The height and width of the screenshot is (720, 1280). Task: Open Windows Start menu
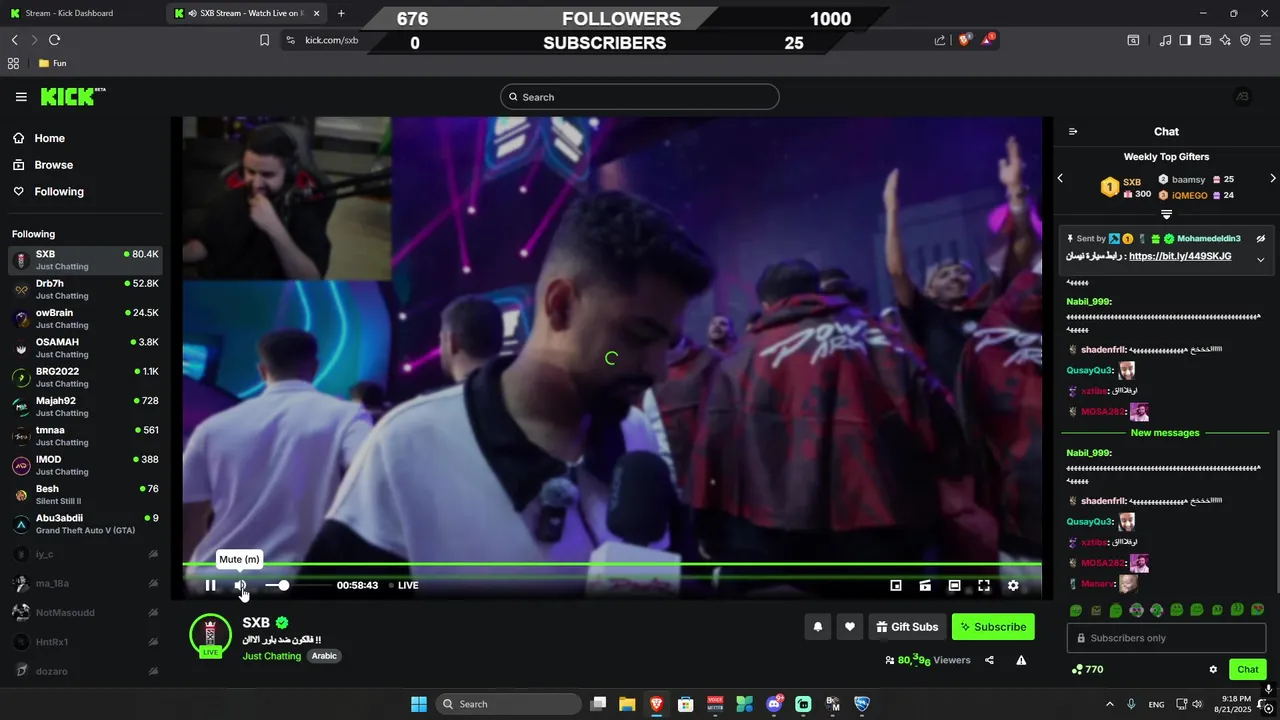click(418, 704)
